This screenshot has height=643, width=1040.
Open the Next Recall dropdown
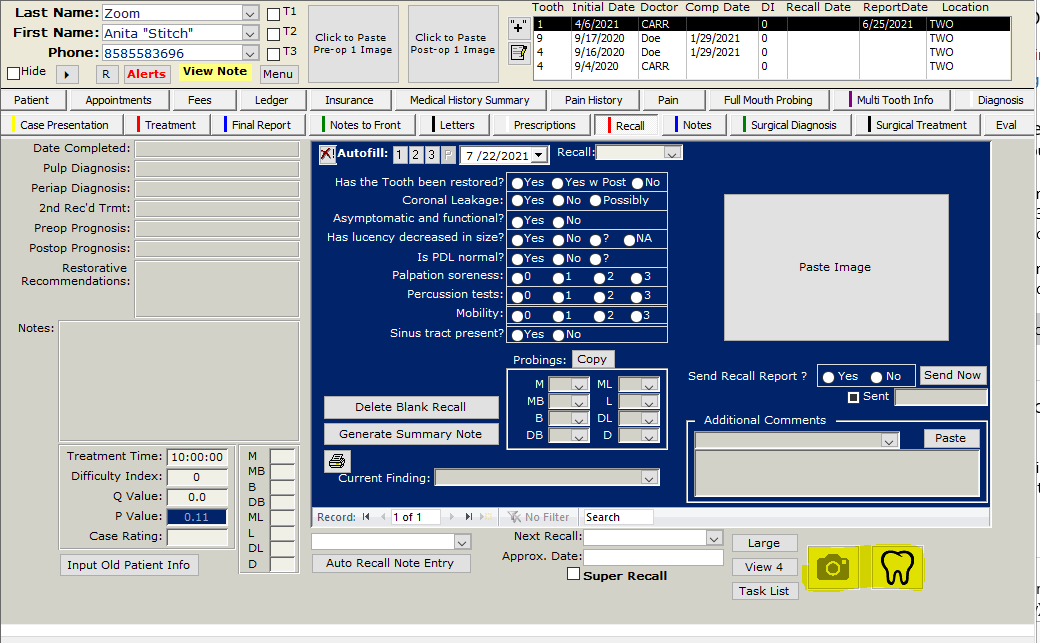click(713, 538)
